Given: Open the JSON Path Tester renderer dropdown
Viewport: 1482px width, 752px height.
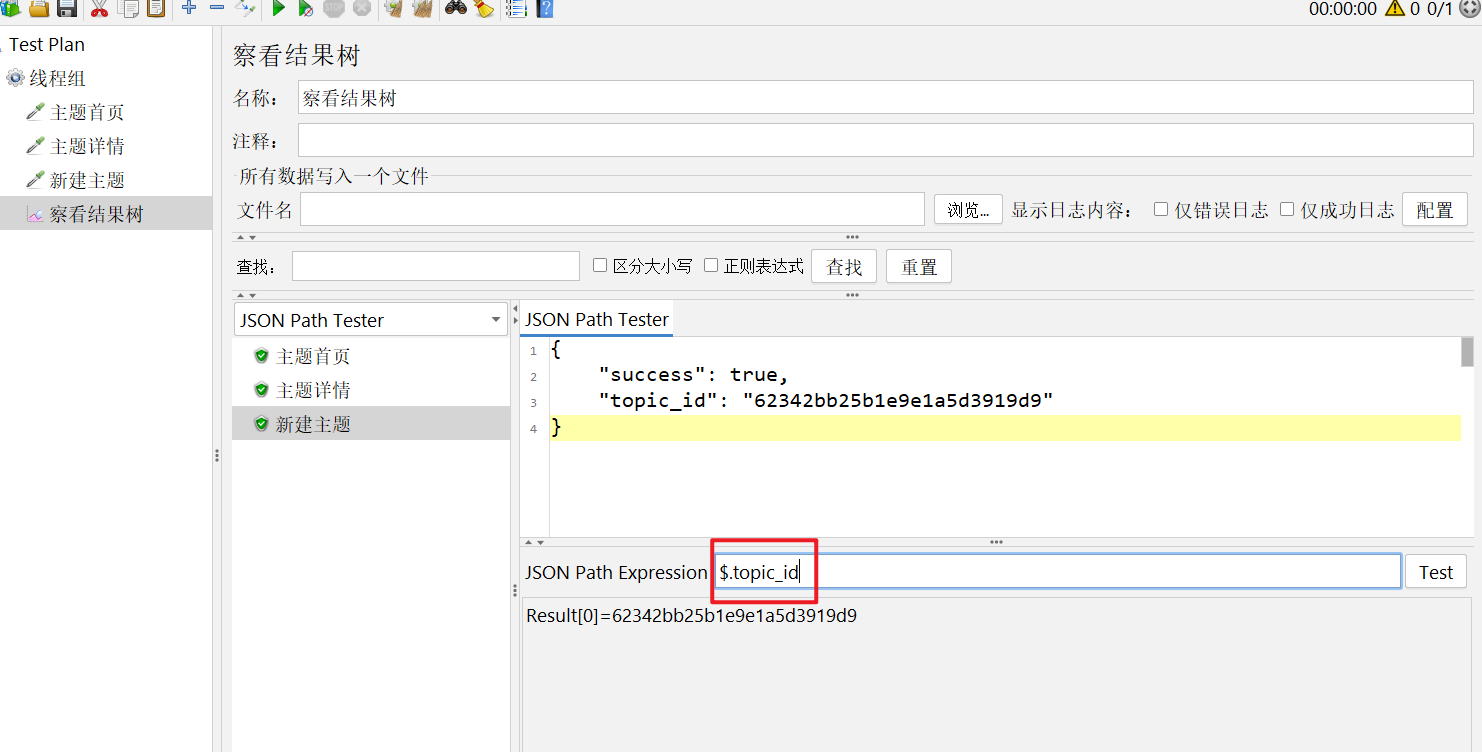Looking at the screenshot, I should [371, 320].
